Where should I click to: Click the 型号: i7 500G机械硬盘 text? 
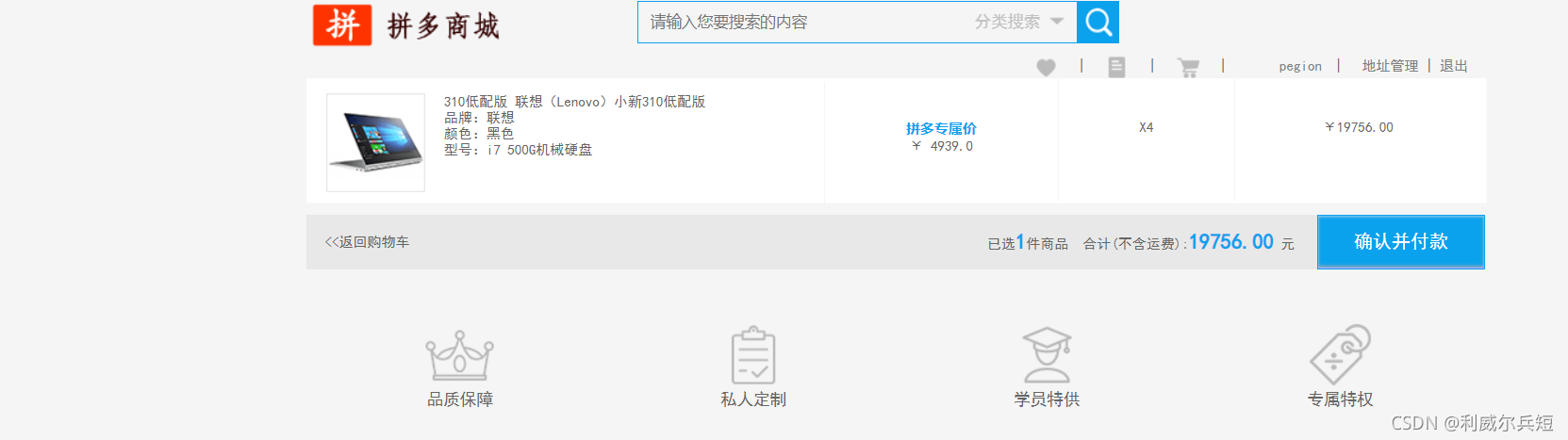tap(518, 150)
